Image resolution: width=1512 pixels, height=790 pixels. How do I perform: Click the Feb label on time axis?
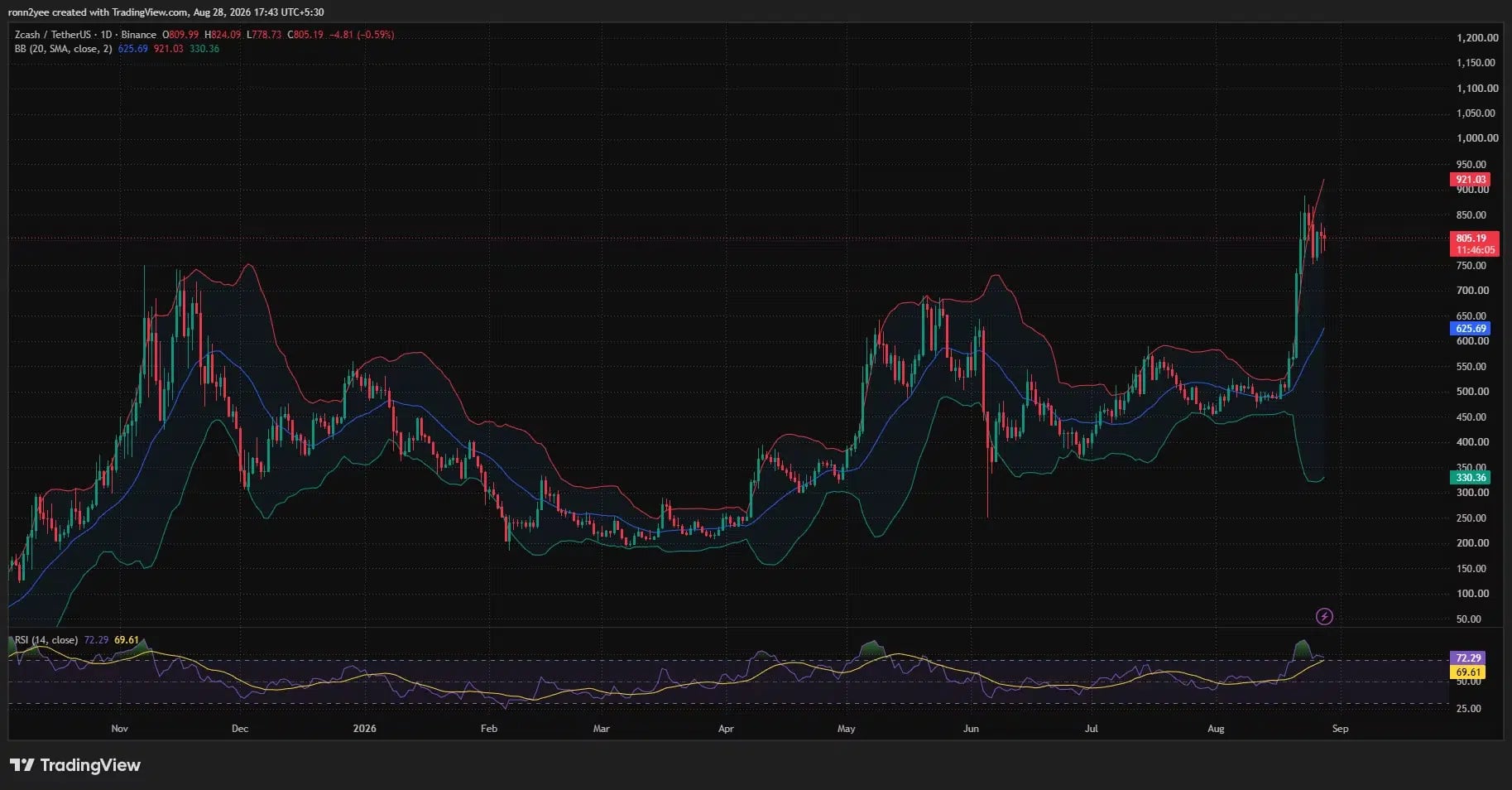point(489,729)
